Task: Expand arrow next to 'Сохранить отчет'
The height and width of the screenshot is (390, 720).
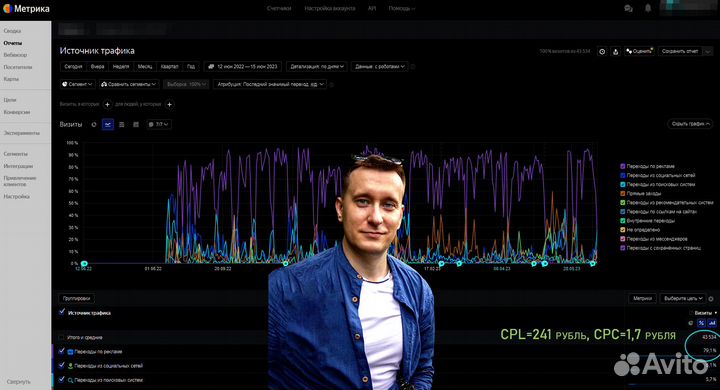Action: pyautogui.click(x=709, y=51)
